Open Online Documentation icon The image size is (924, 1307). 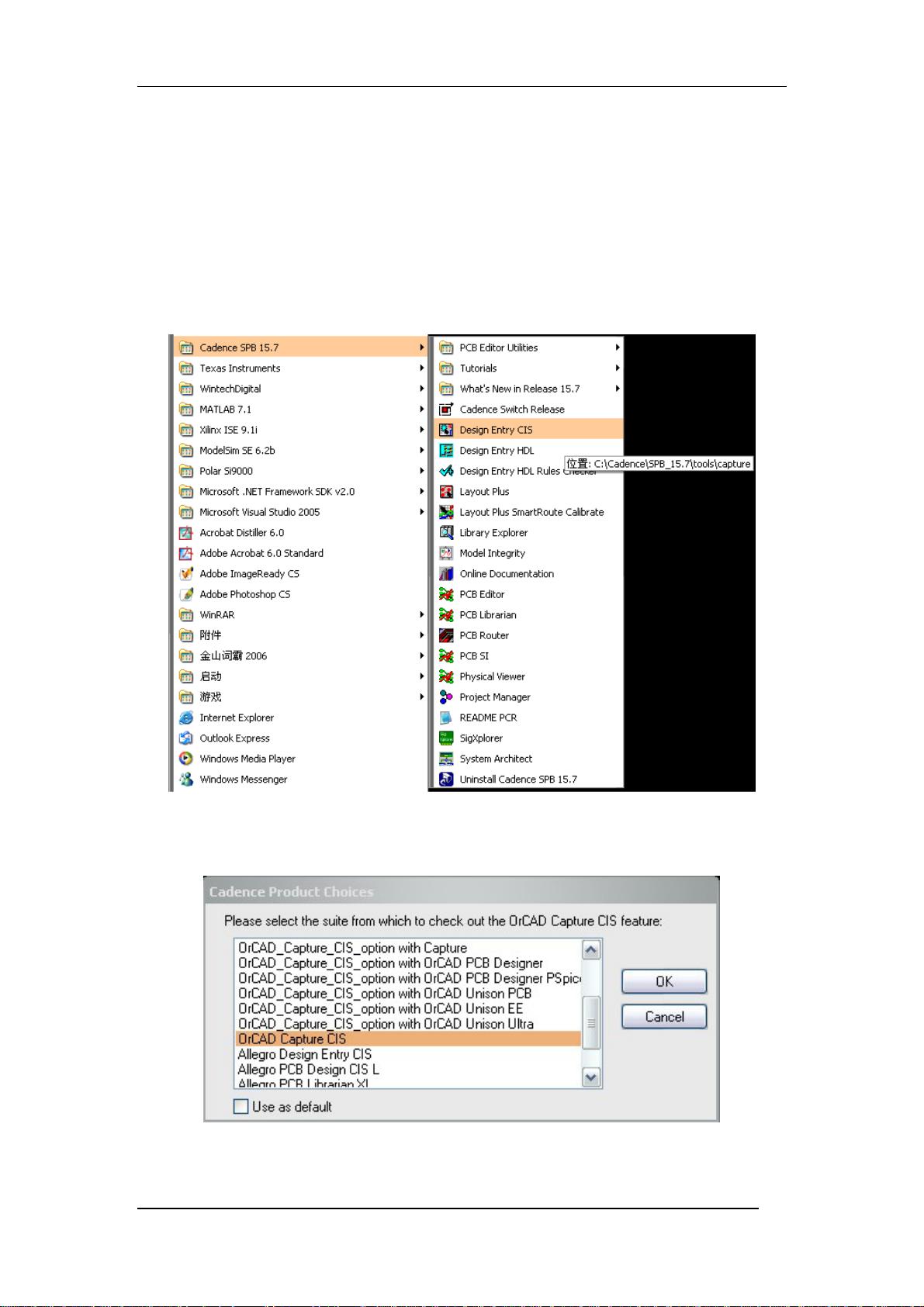(446, 574)
